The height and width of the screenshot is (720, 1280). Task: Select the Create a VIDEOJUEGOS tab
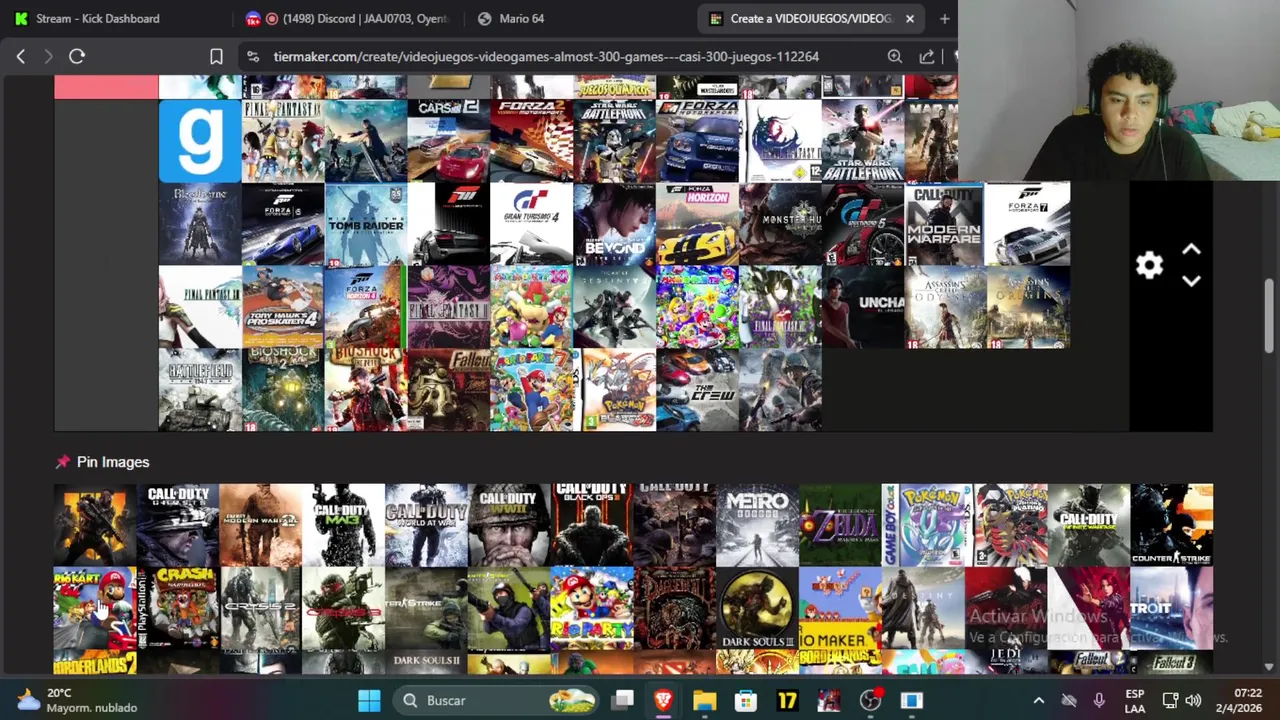[810, 18]
